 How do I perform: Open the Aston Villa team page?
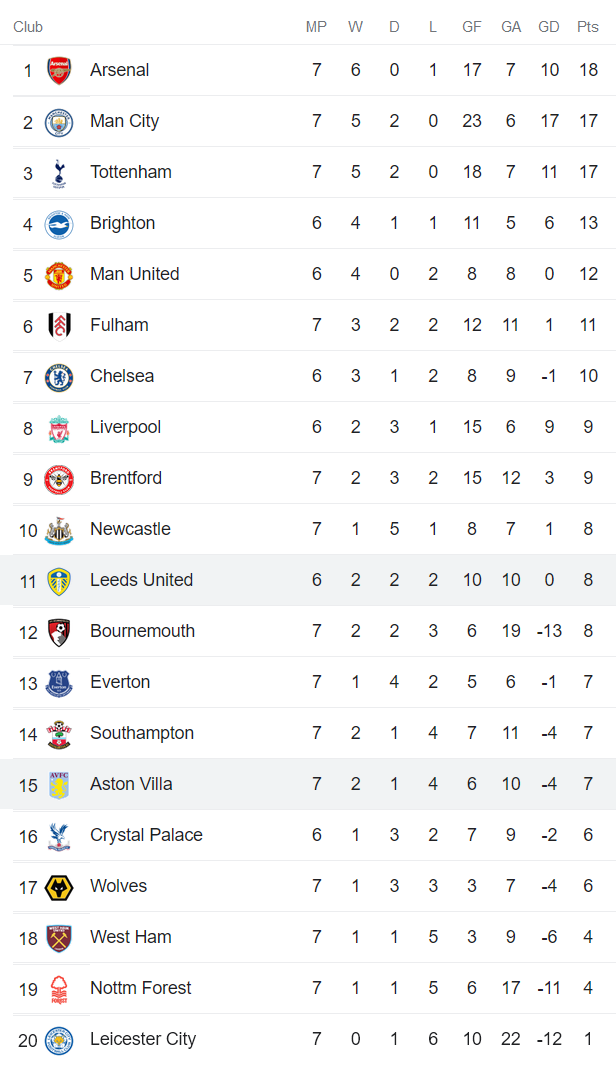(131, 784)
